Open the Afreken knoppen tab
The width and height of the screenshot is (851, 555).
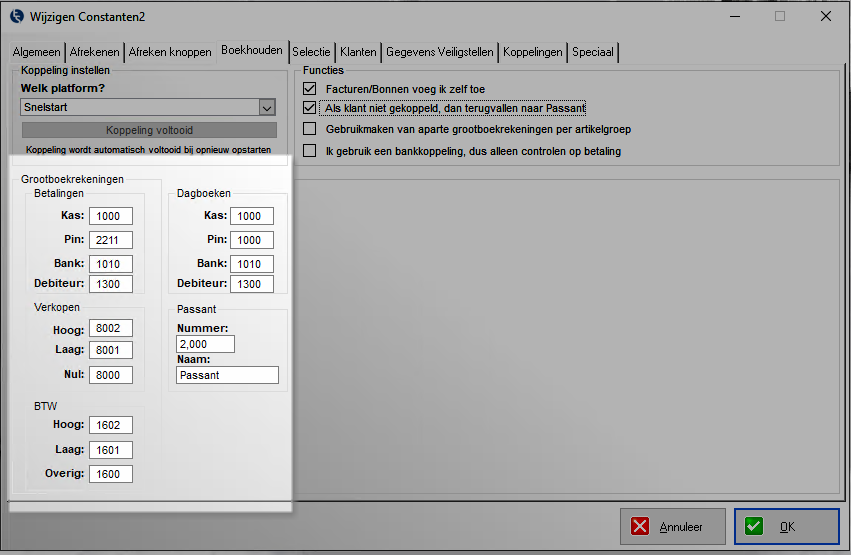pos(170,52)
